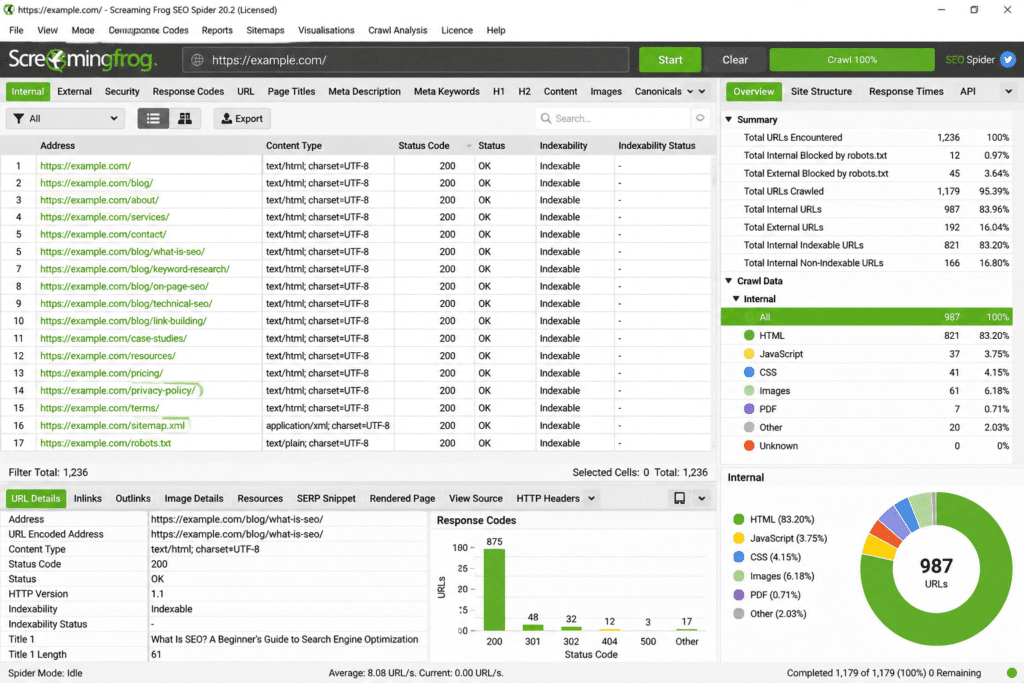The image size is (1024, 683).
Task: Select the PDF purple dot row
Action: pos(867,409)
